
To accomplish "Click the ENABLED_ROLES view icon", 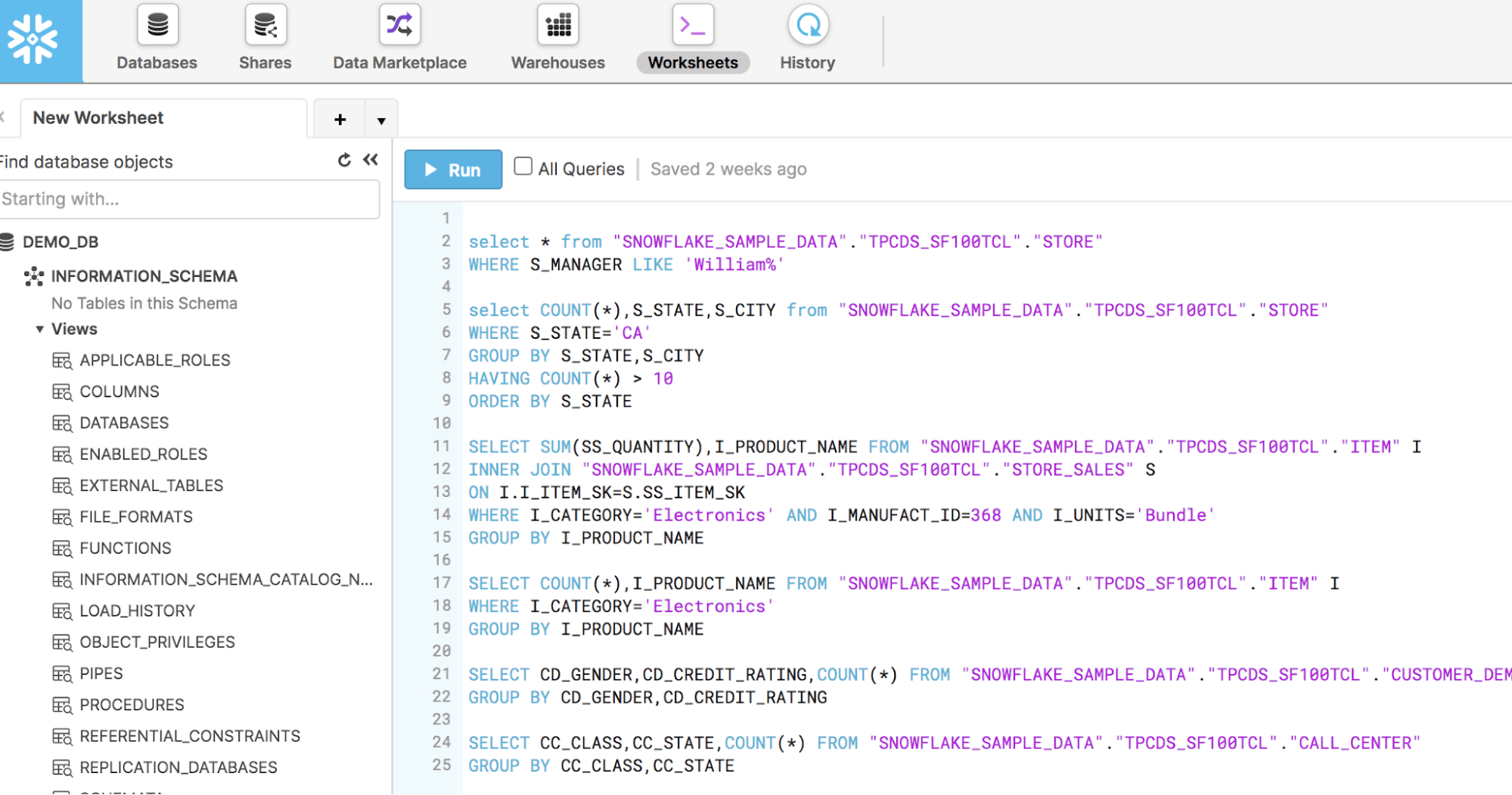I will [x=62, y=455].
